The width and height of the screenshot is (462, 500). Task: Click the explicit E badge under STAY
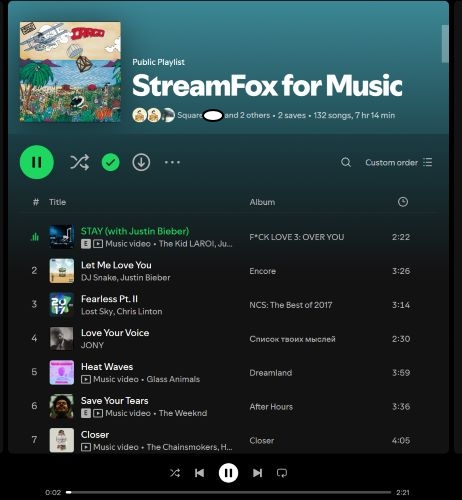click(x=86, y=244)
